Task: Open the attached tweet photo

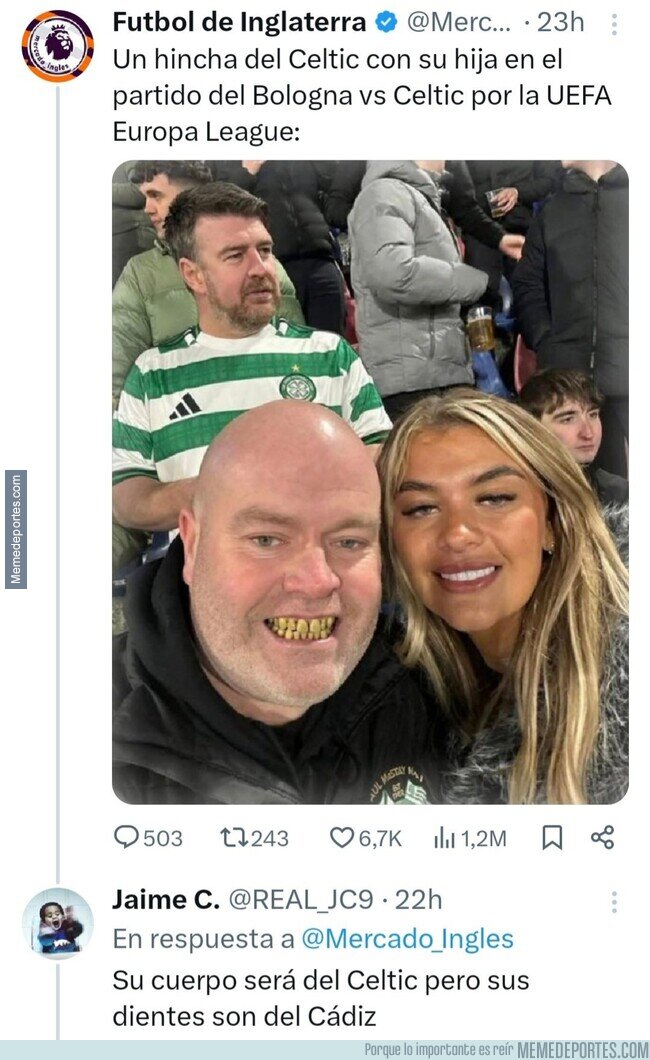Action: pyautogui.click(x=370, y=482)
